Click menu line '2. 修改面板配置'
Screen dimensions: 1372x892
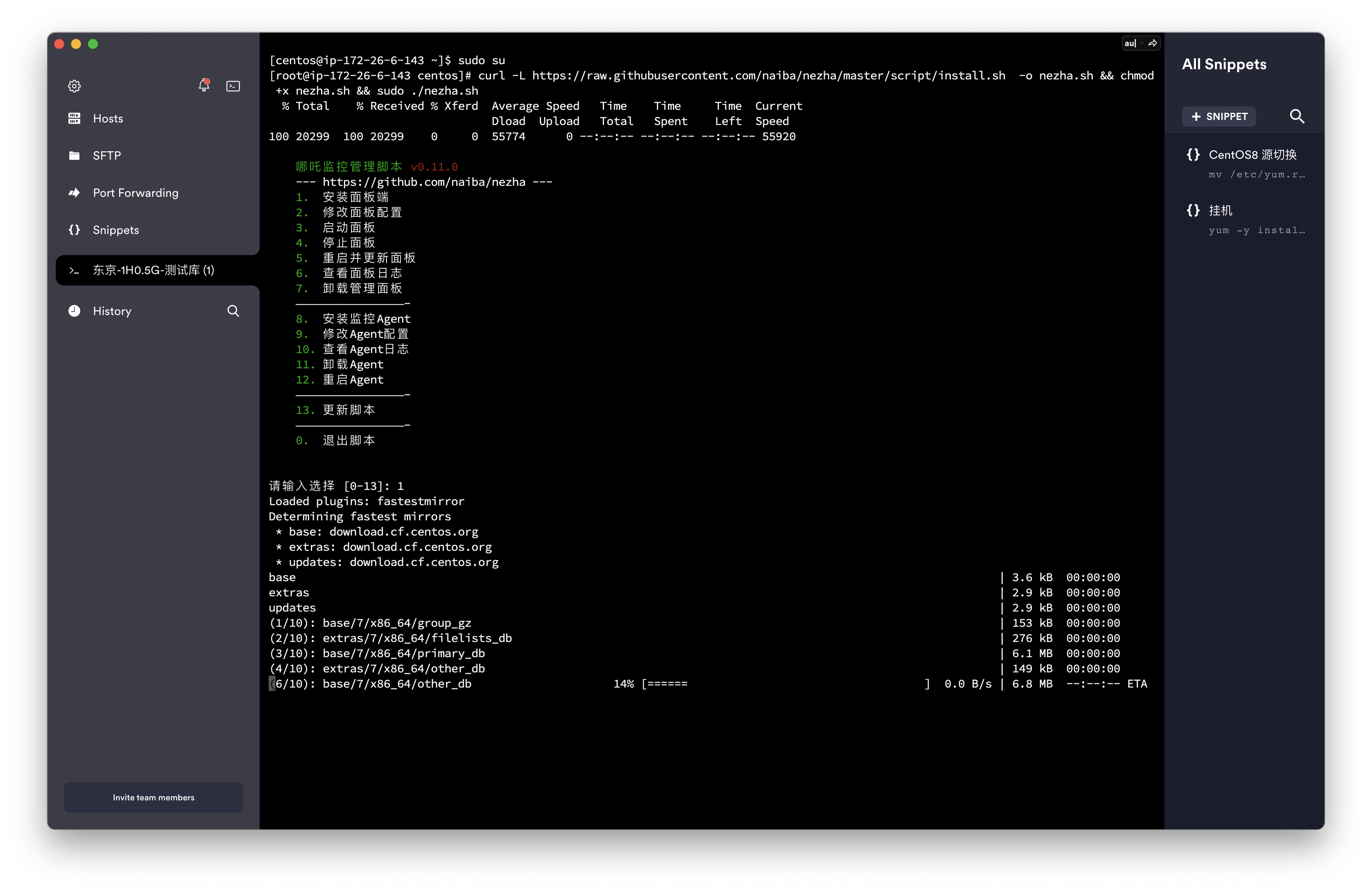click(349, 212)
